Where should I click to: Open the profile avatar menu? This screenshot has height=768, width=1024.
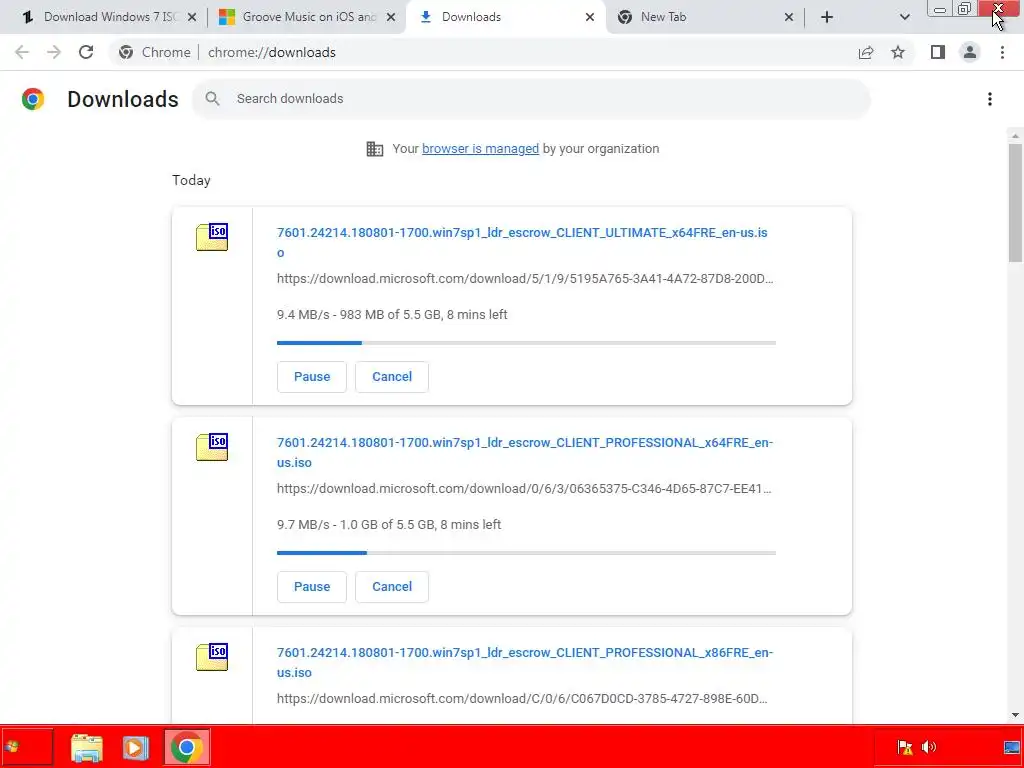[x=970, y=52]
